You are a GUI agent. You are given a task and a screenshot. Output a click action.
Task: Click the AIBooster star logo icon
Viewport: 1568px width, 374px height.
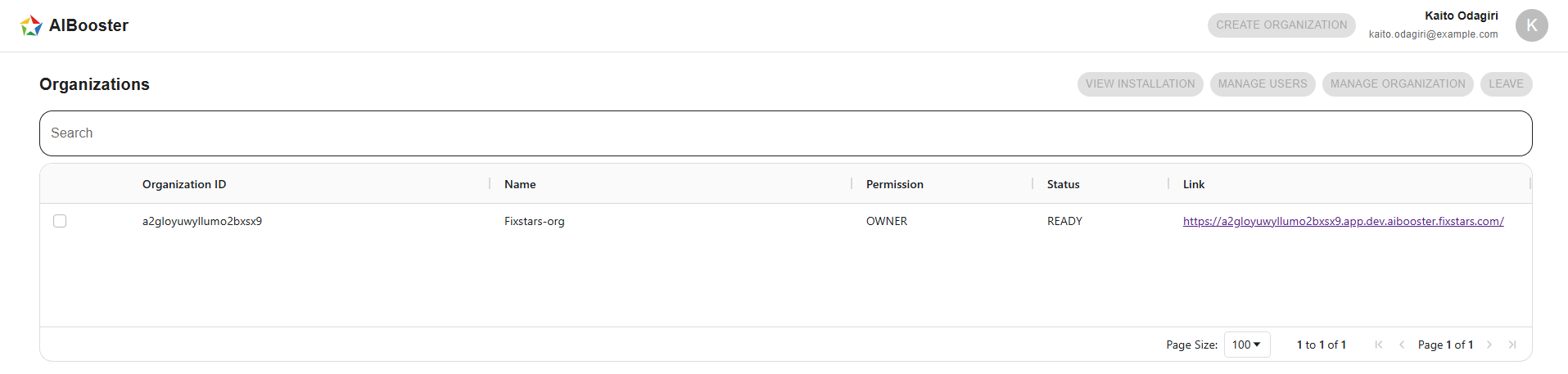point(31,25)
